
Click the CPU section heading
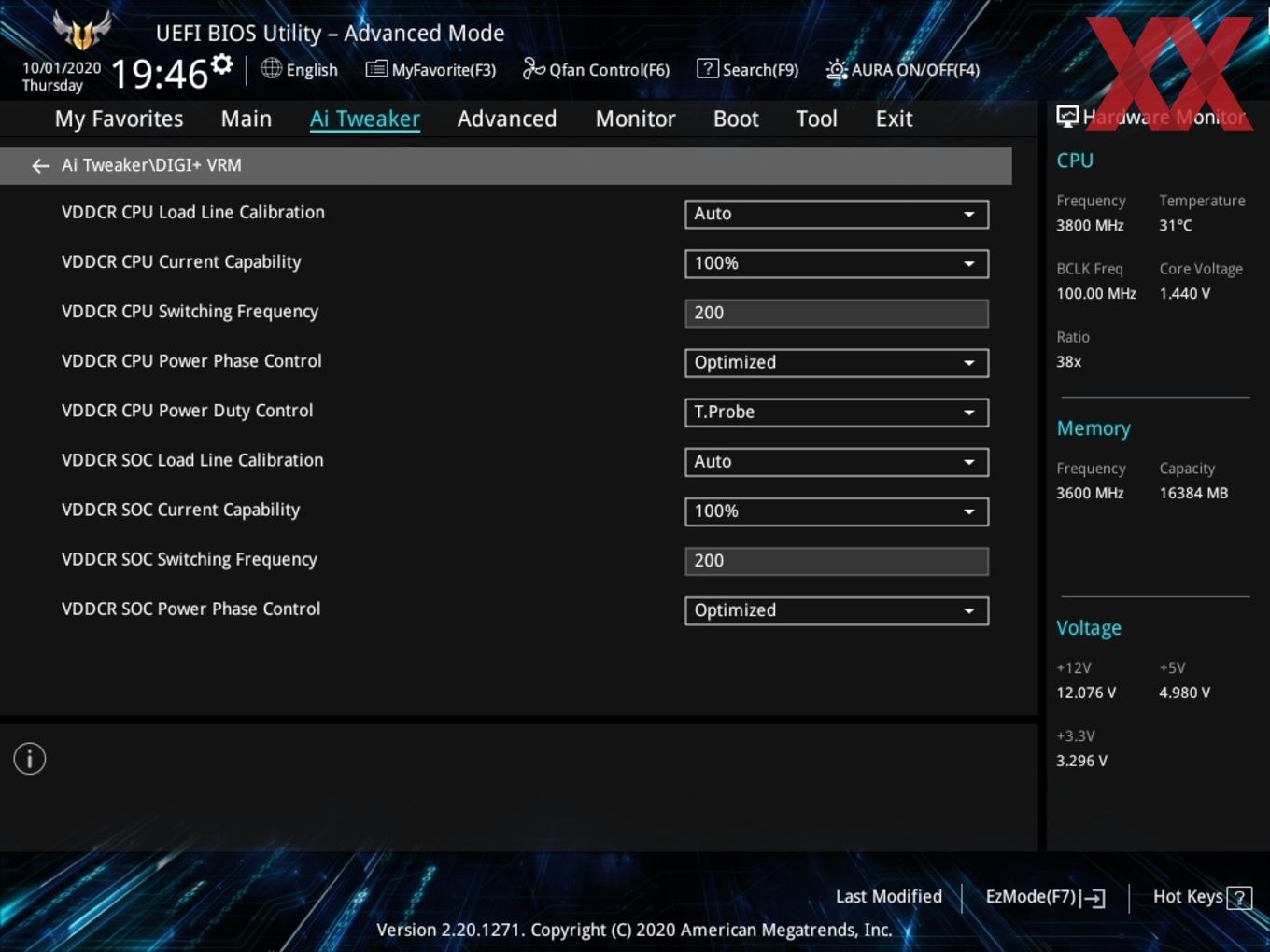(x=1075, y=161)
